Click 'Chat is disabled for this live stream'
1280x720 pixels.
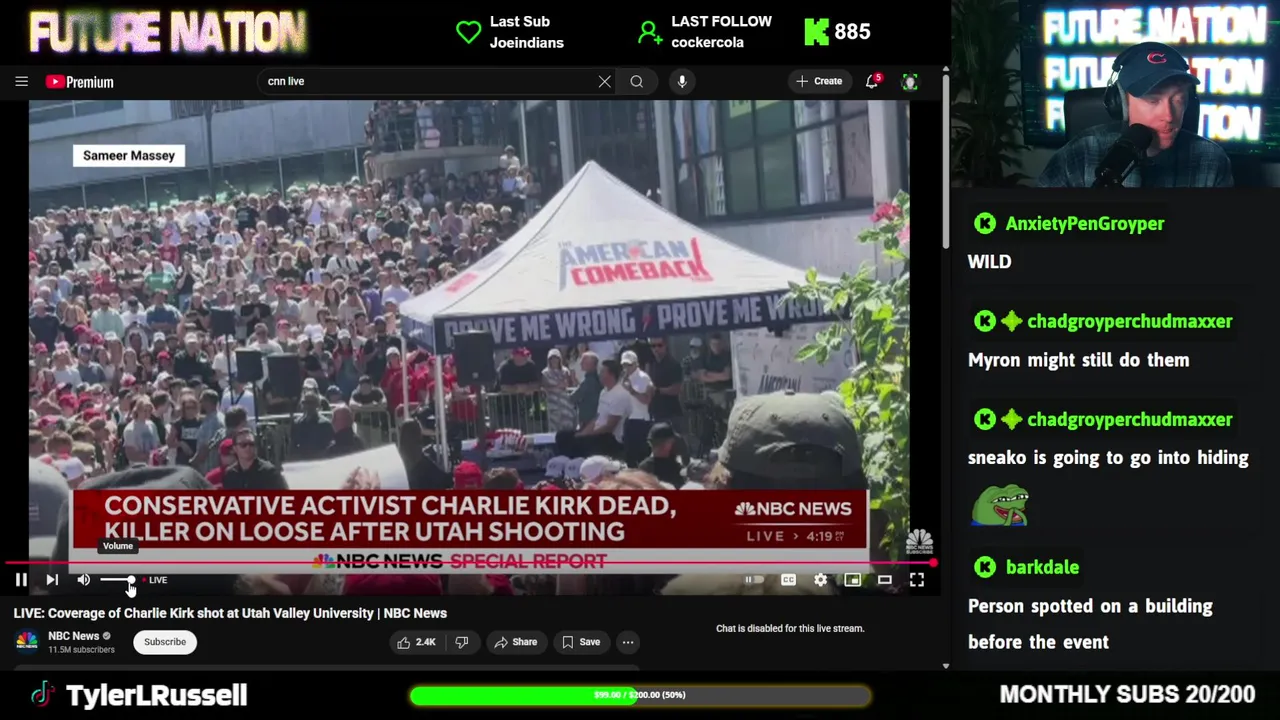coord(790,628)
